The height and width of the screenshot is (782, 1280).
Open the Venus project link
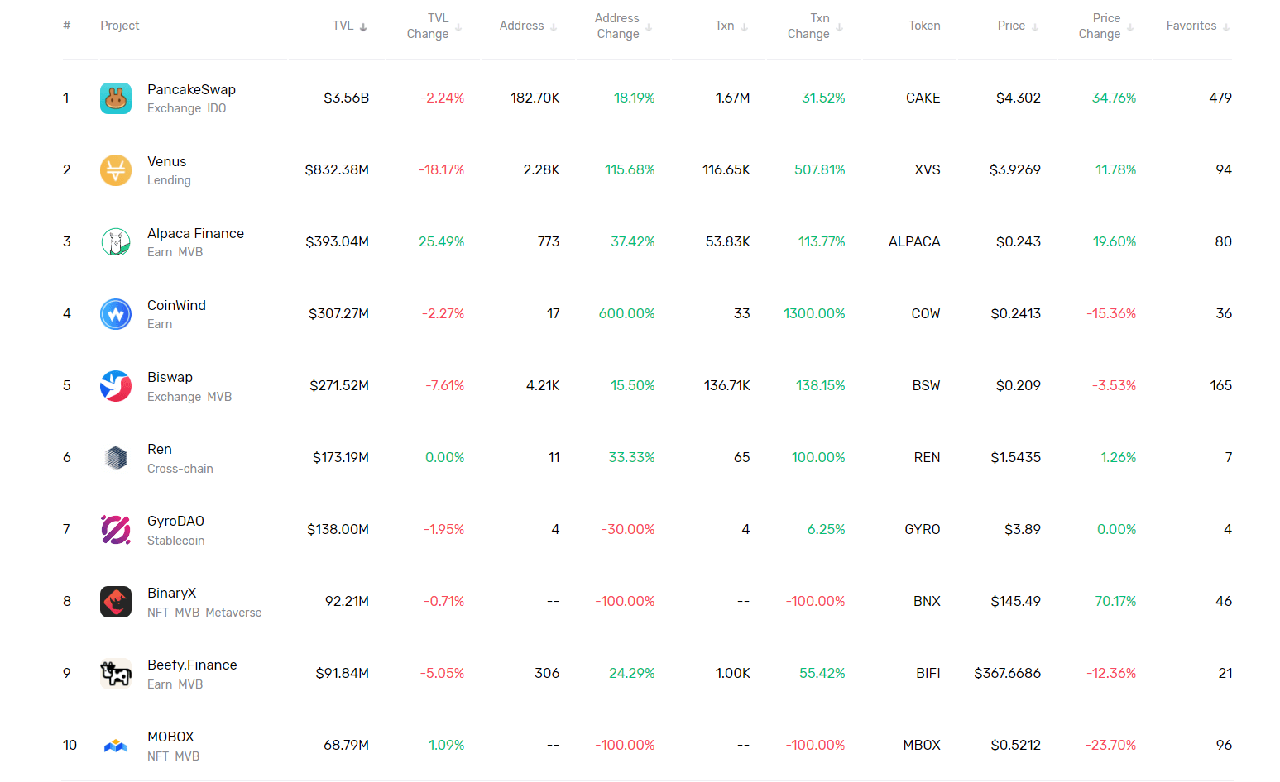(x=166, y=161)
